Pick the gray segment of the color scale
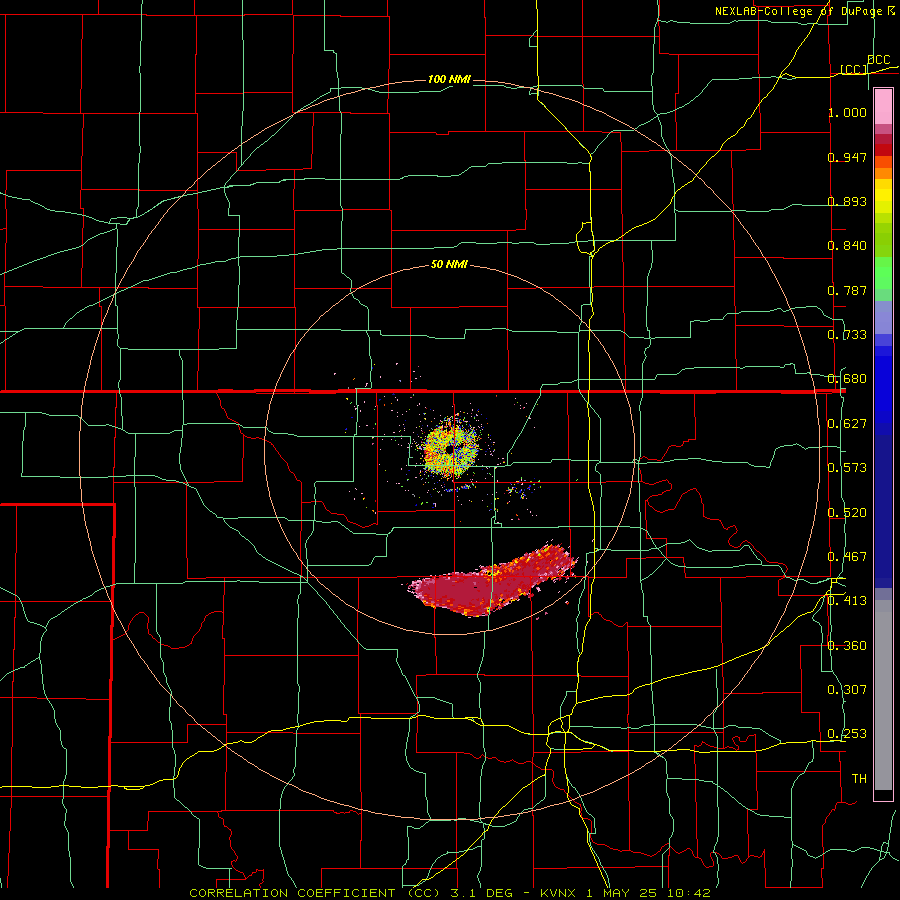This screenshot has width=900, height=900. [x=883, y=695]
